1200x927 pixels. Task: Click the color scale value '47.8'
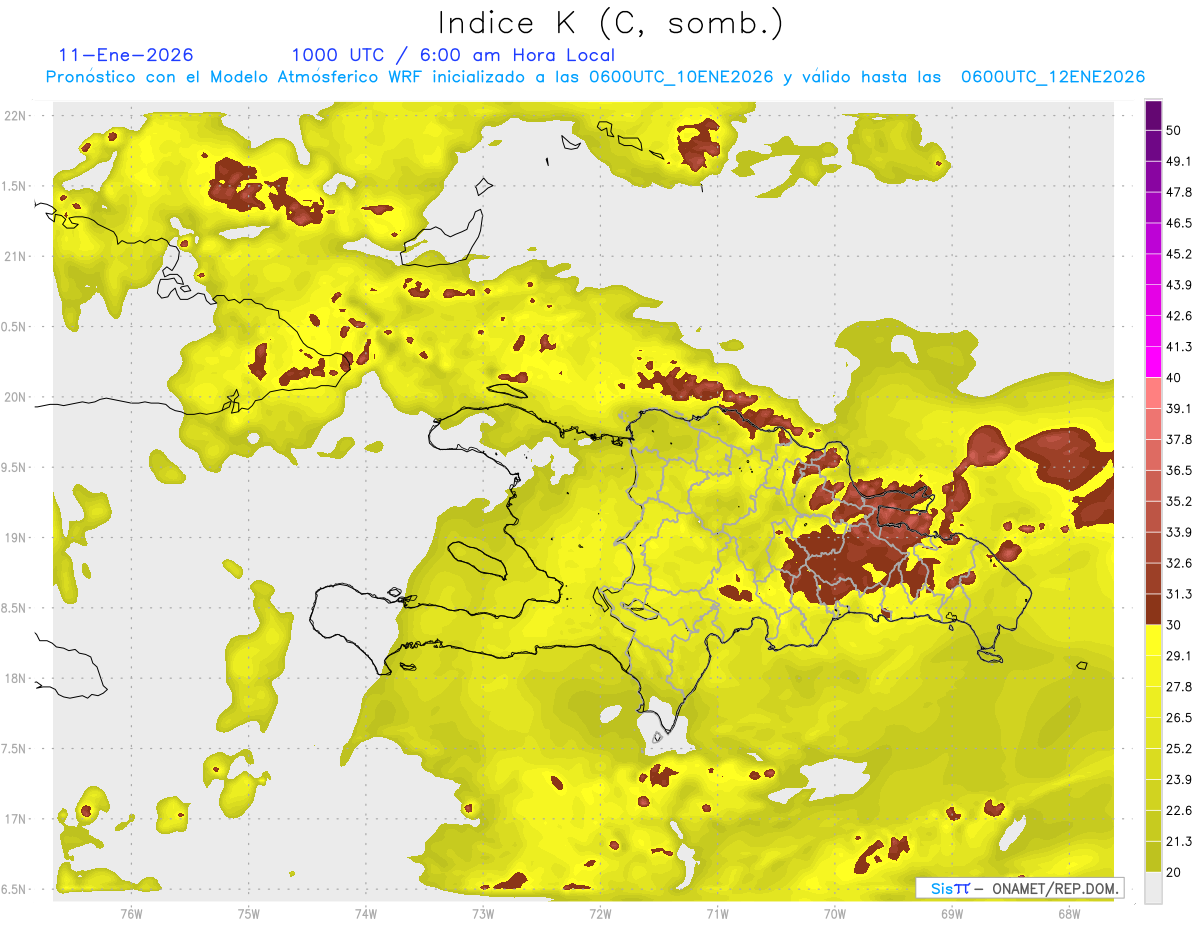(1179, 192)
